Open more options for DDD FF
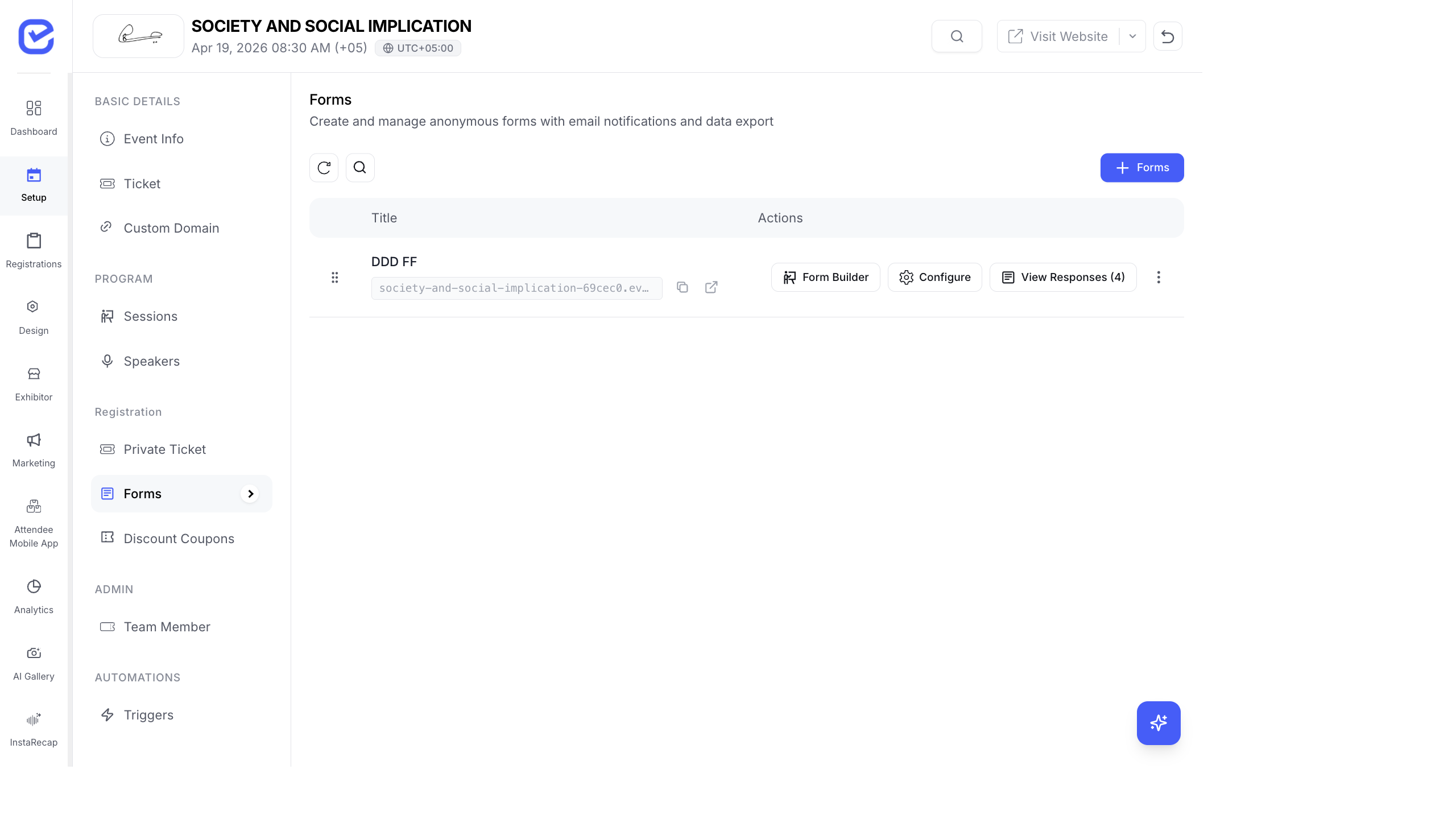The image size is (1456, 819). click(1159, 278)
